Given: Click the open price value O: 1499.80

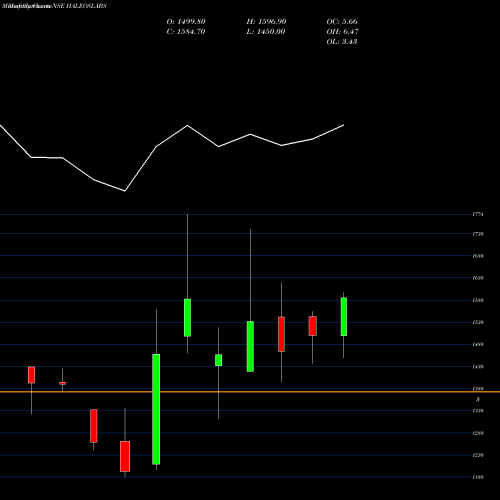Looking at the screenshot, I should coord(186,22).
